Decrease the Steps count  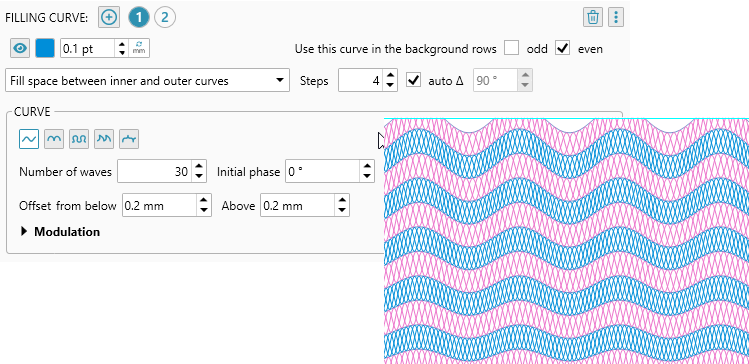(390, 85)
